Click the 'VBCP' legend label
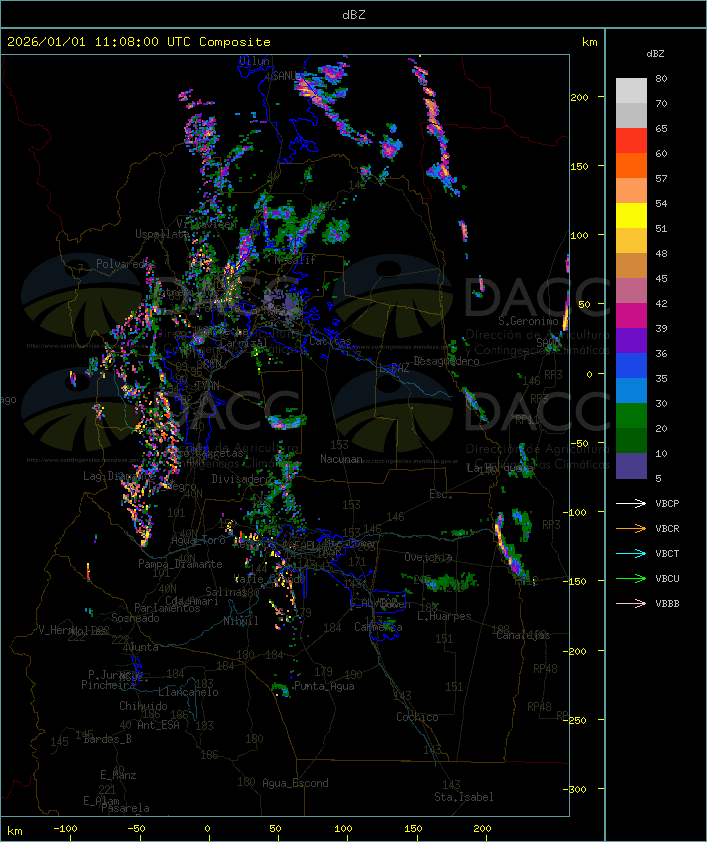707x842 pixels. point(667,504)
